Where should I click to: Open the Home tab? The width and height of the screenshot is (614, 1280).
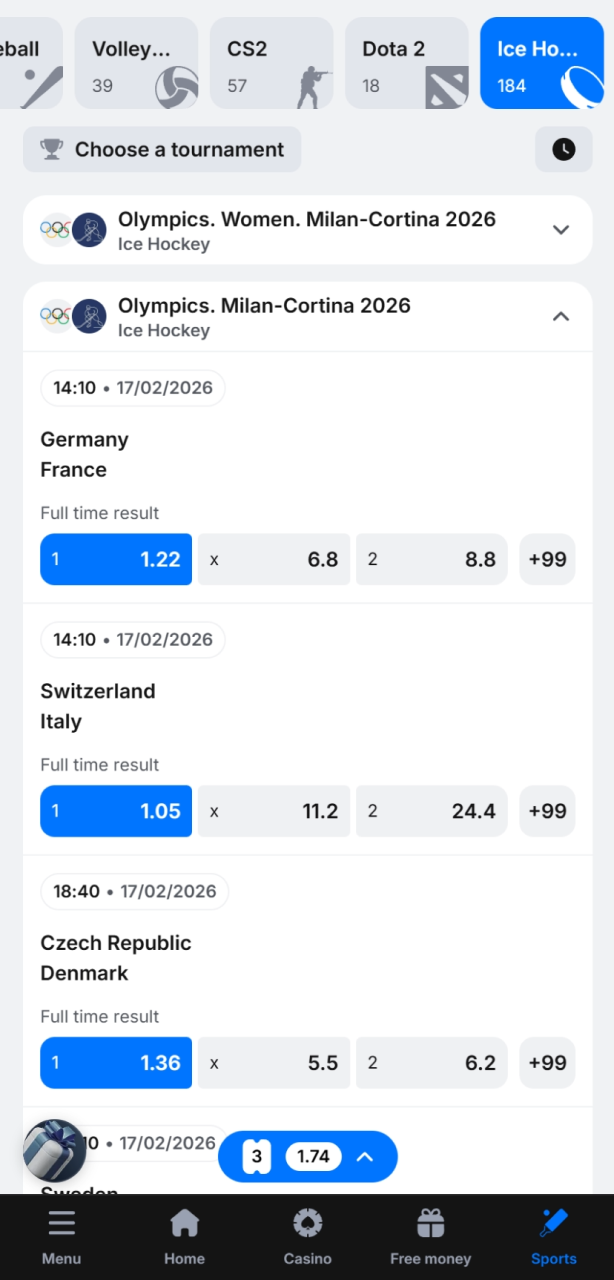pos(184,1222)
